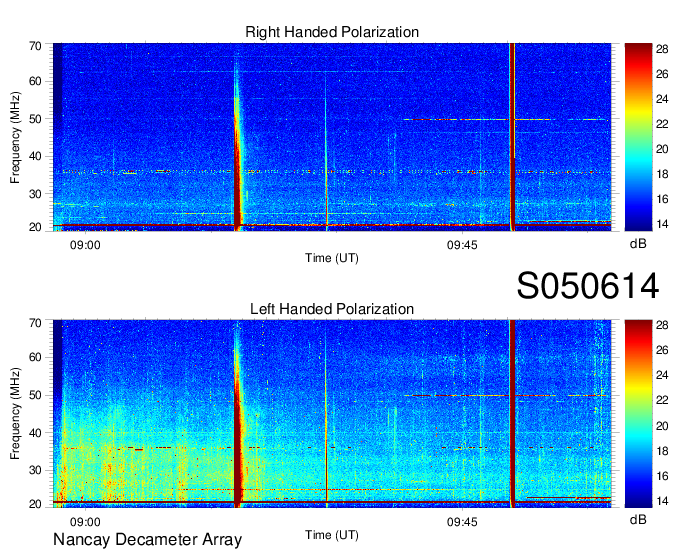The width and height of the screenshot is (680, 552).
Task: Click the "Nancay Decameter Array" caption
Action: pyautogui.click(x=147, y=539)
